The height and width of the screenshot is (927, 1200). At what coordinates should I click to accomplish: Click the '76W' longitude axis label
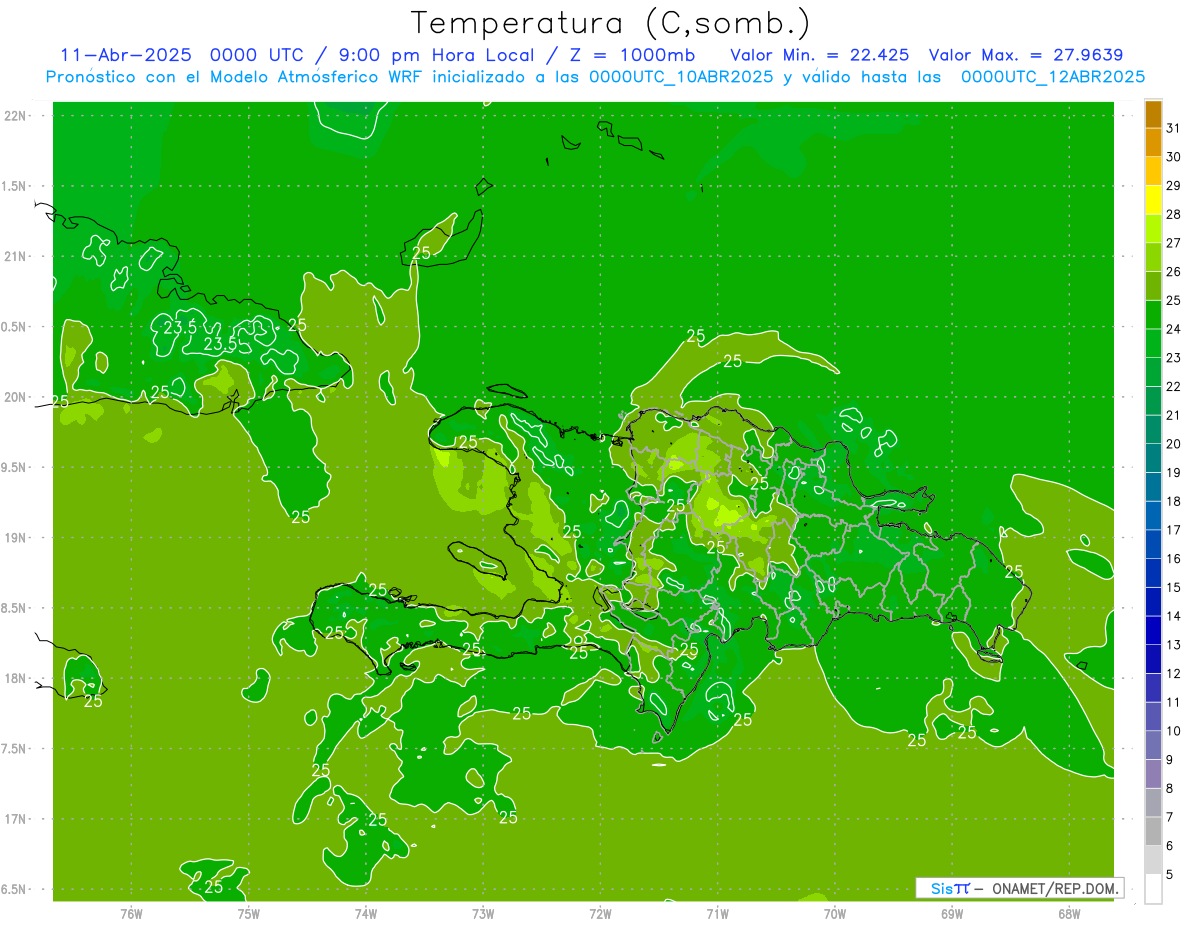[131, 914]
